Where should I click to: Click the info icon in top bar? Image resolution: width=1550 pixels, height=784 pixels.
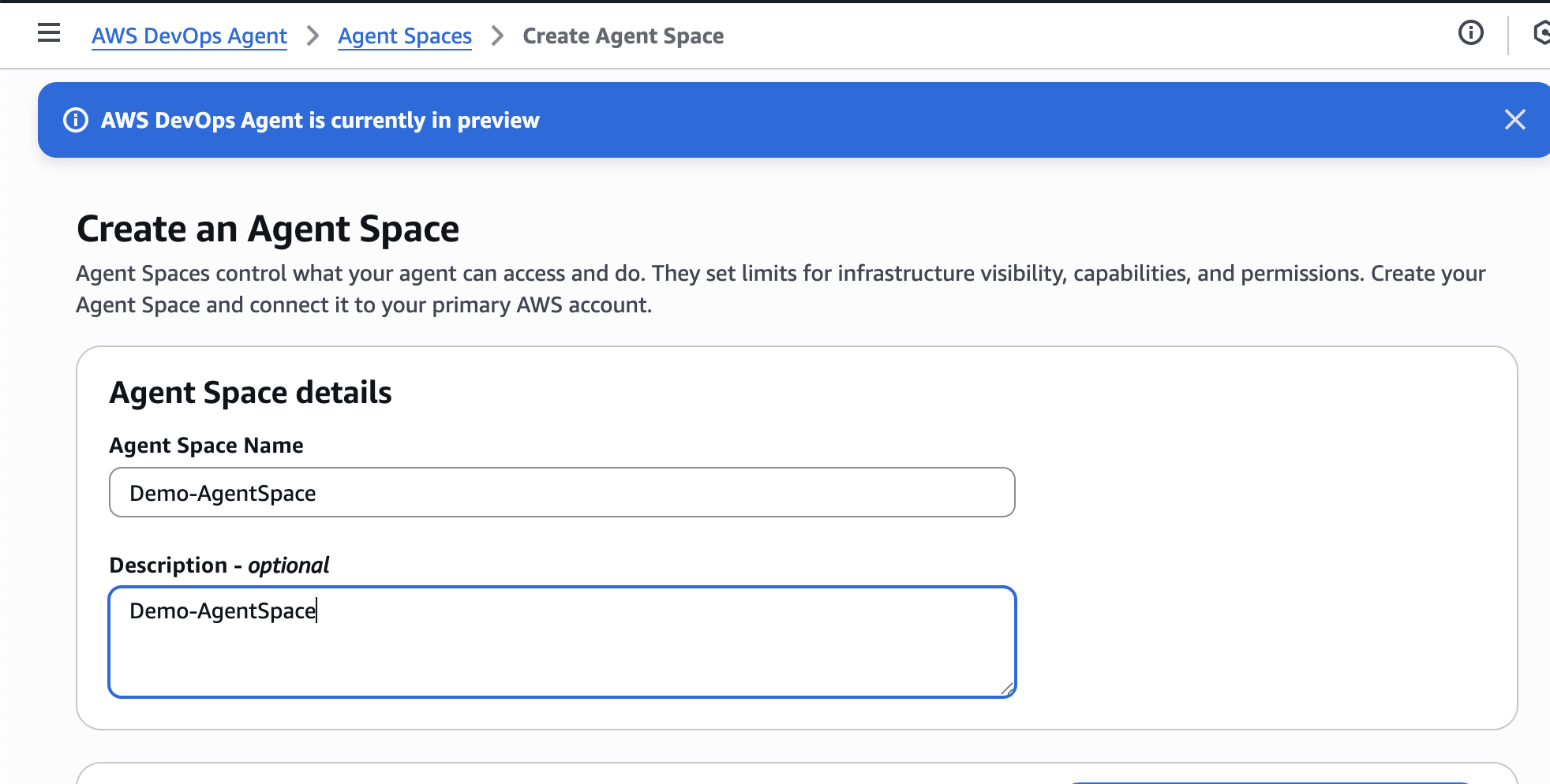(1470, 33)
